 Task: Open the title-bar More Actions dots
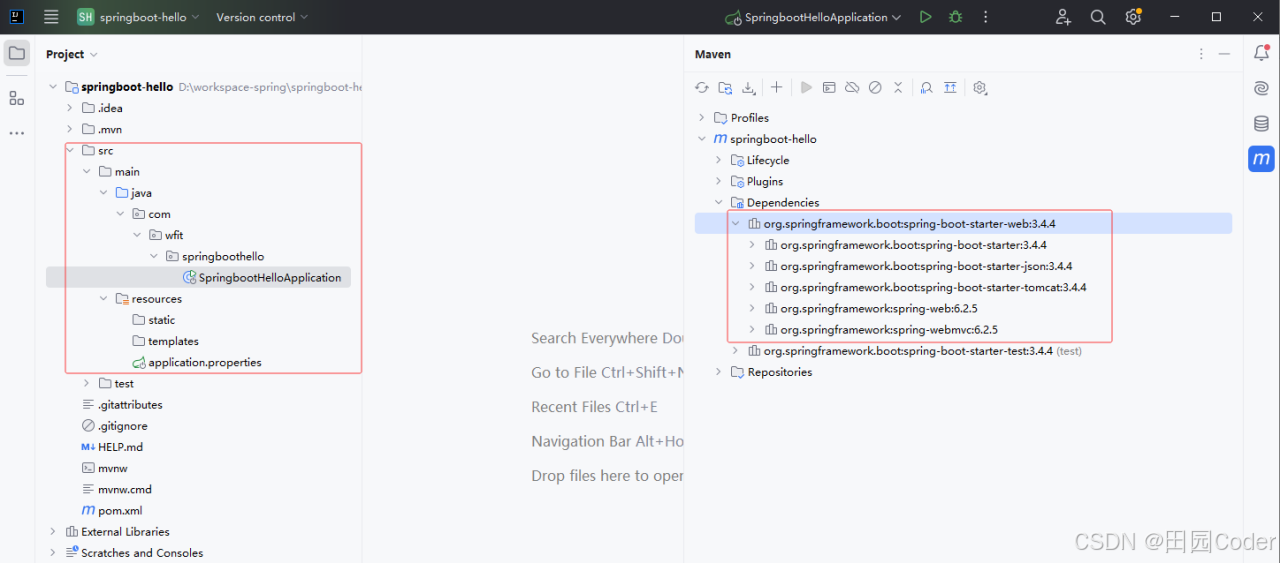pyautogui.click(x=986, y=17)
